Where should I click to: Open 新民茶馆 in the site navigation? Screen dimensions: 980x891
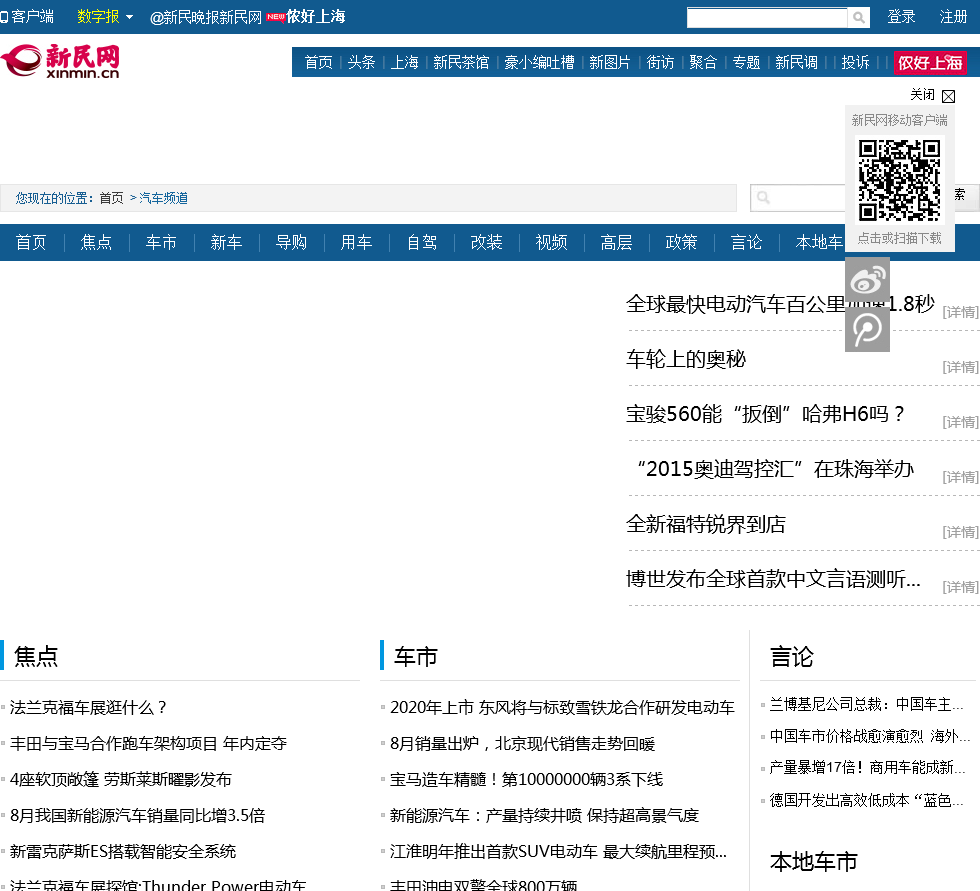tap(461, 62)
